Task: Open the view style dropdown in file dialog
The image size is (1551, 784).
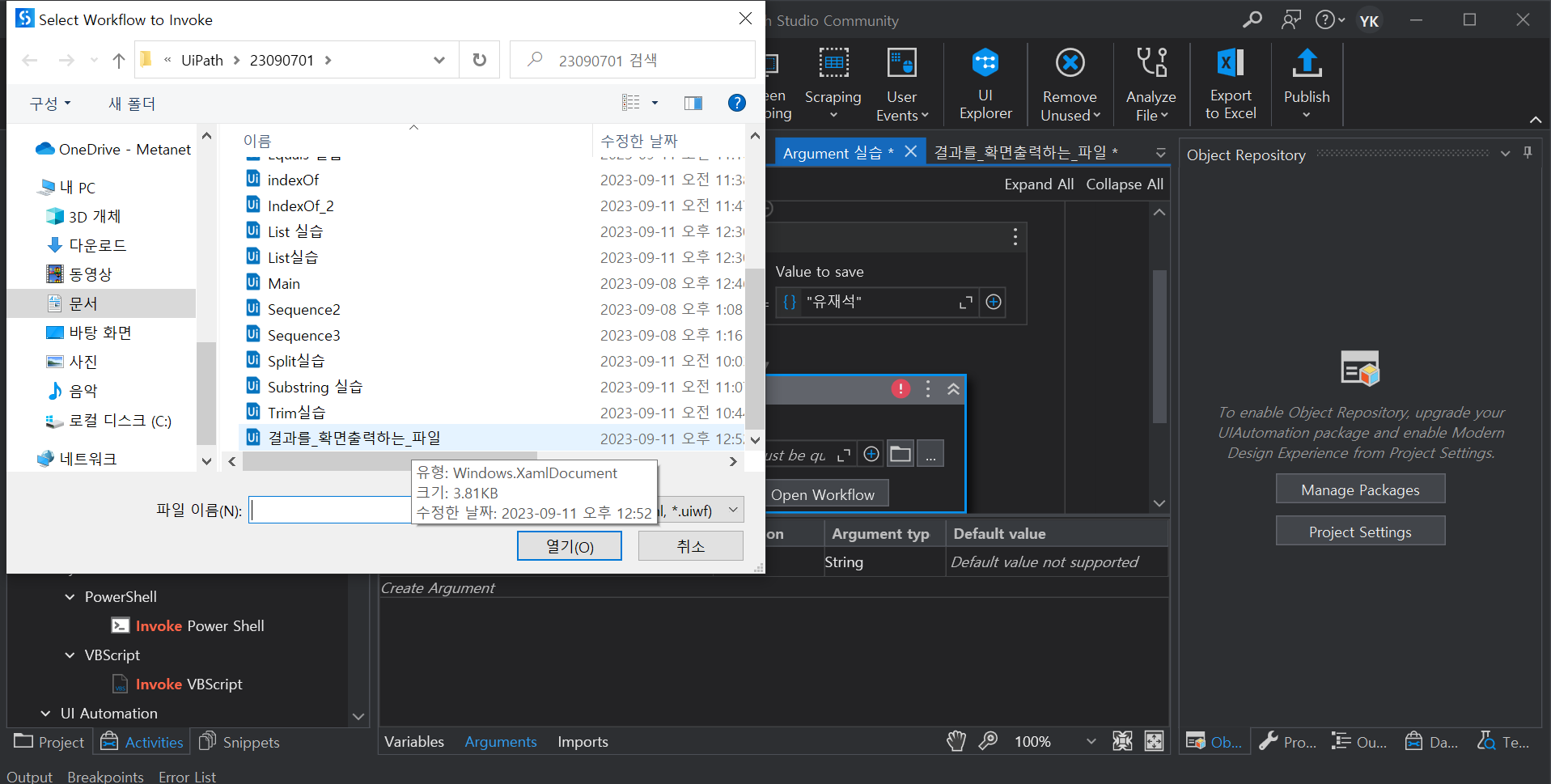Action: (655, 103)
